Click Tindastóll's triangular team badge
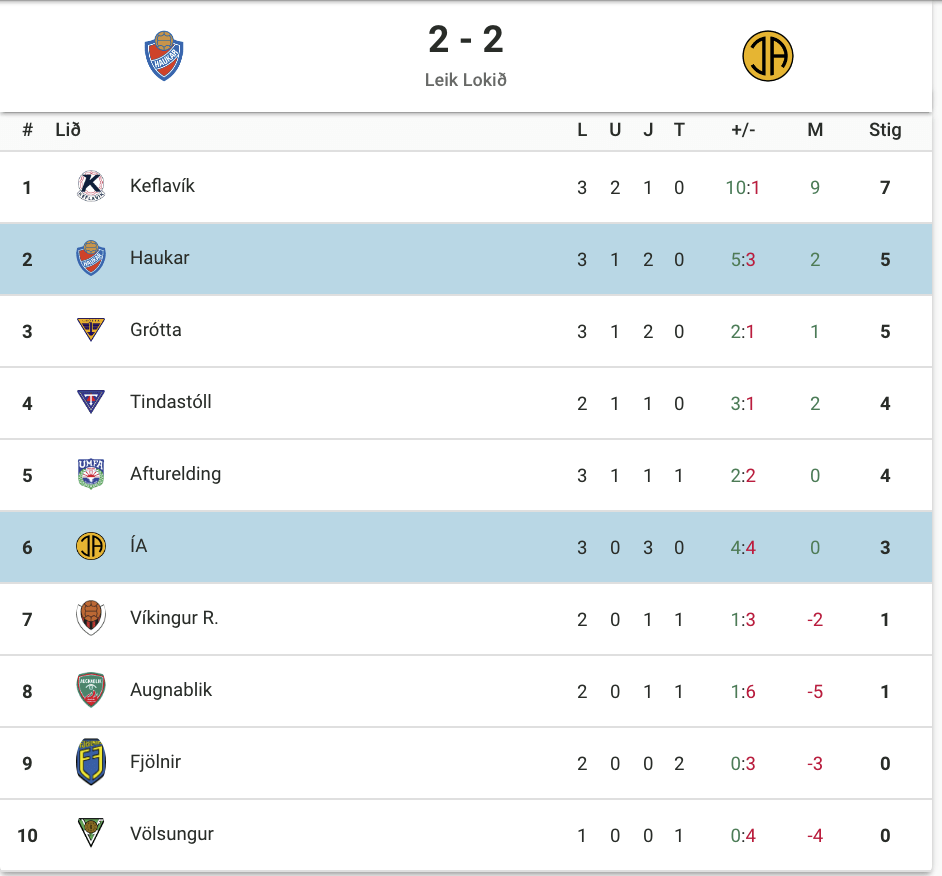 (91, 402)
